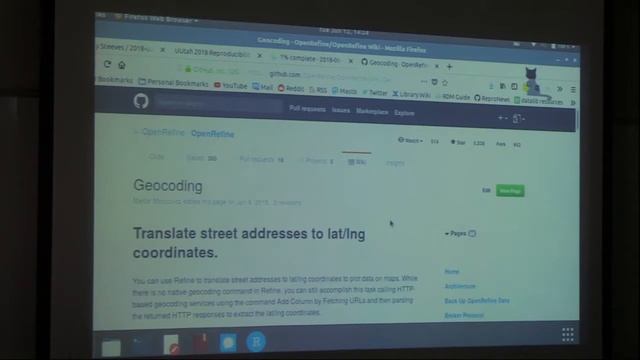Open Marketplace in GitHub header
640x360 pixels.
coord(372,111)
